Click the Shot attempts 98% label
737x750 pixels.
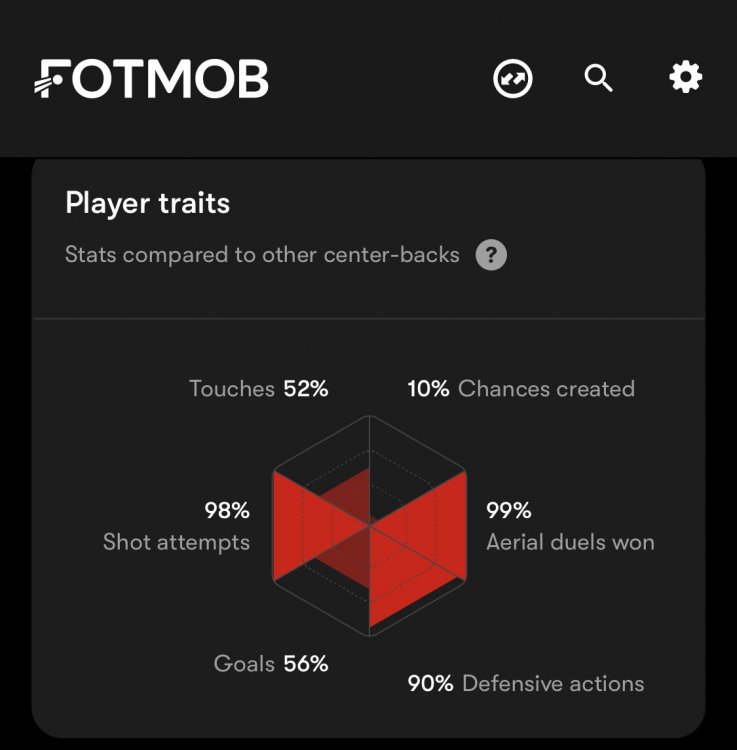tap(177, 527)
